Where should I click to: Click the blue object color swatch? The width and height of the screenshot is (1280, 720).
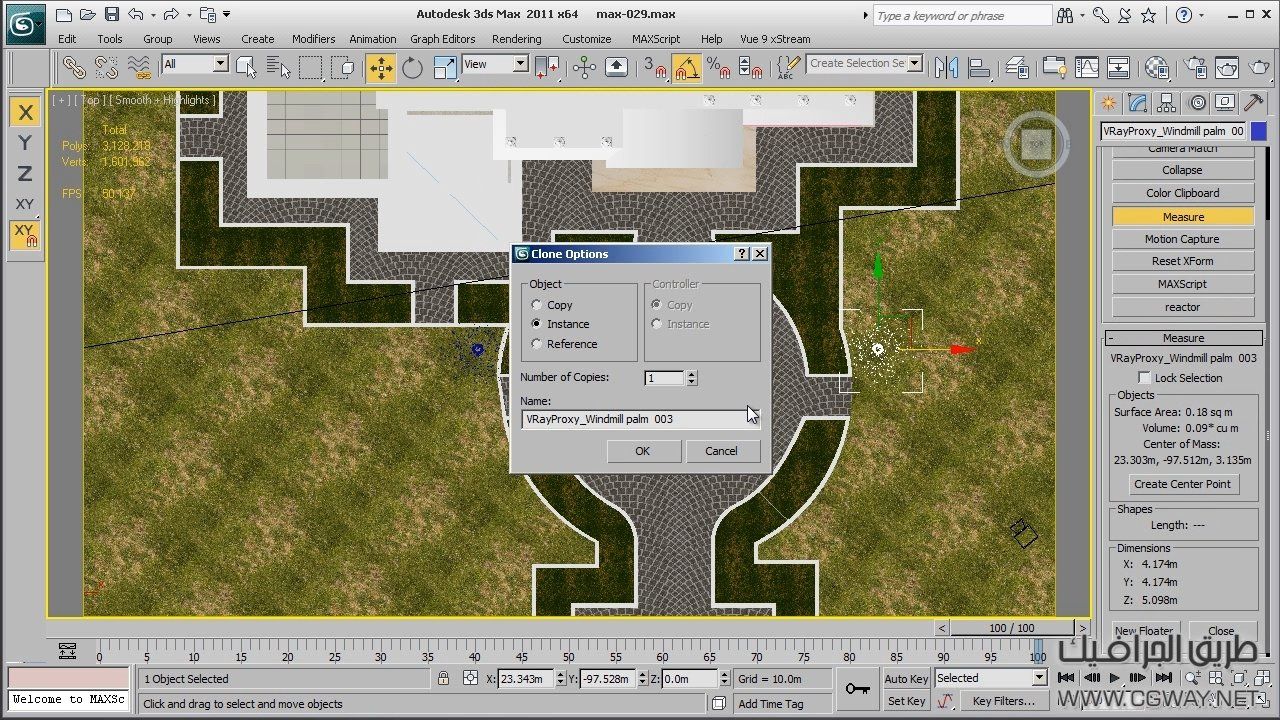(x=1258, y=131)
